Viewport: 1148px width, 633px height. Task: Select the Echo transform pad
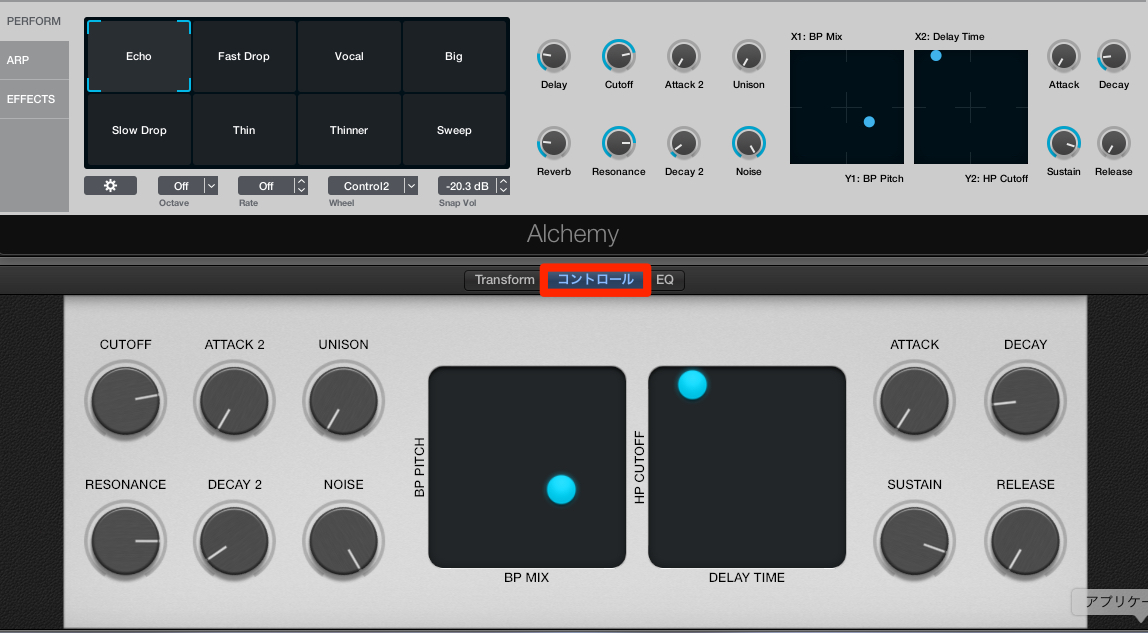pyautogui.click(x=139, y=56)
